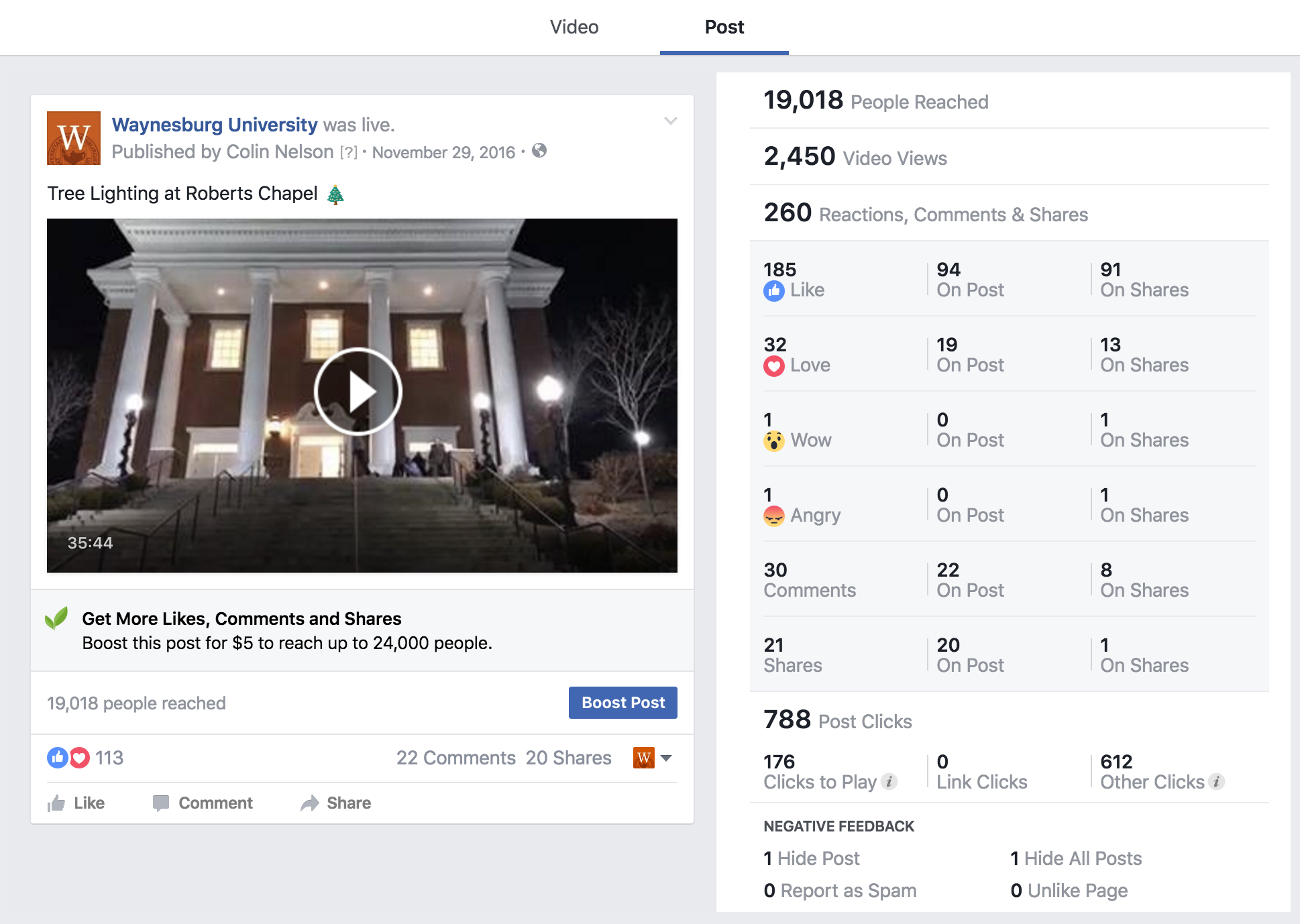The width and height of the screenshot is (1300, 924).
Task: Open the blue like reaction icon beside 113
Action: point(58,758)
